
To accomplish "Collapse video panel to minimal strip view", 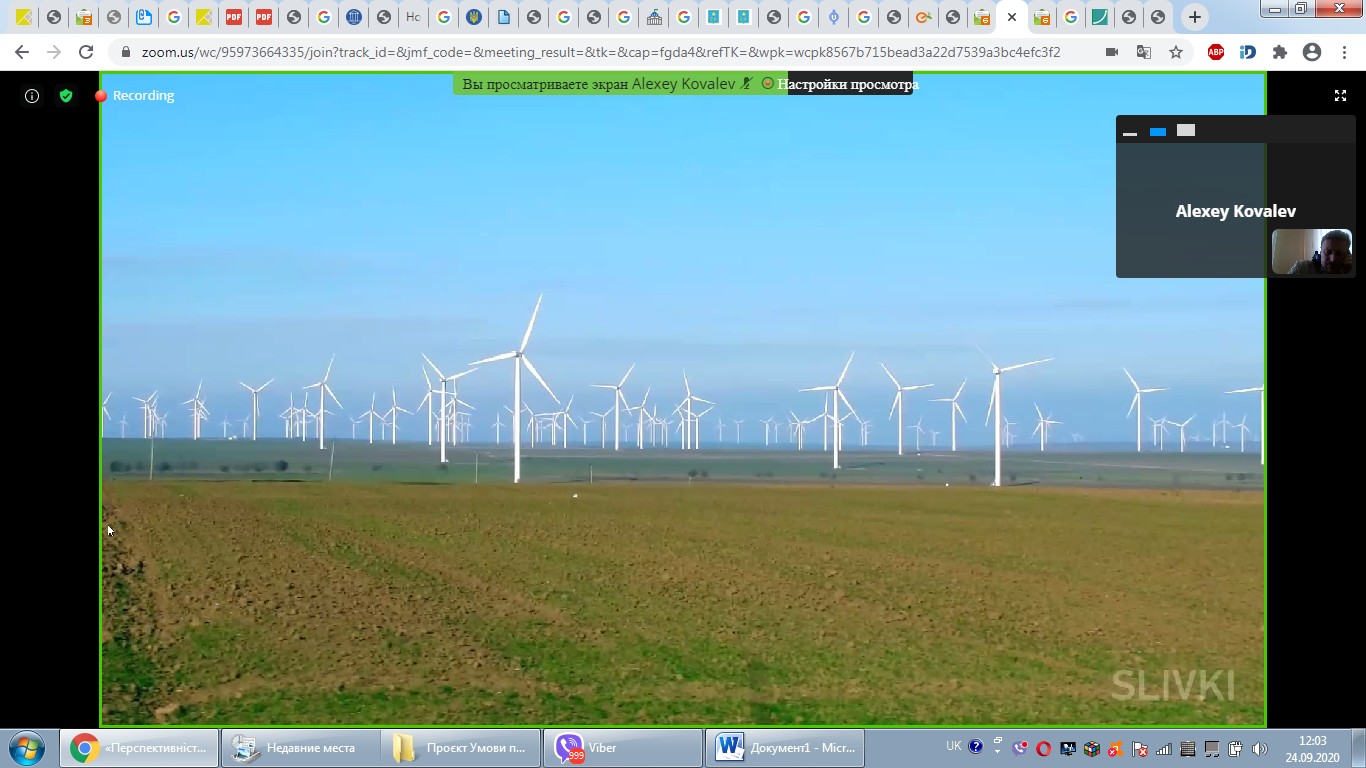I will point(1130,131).
